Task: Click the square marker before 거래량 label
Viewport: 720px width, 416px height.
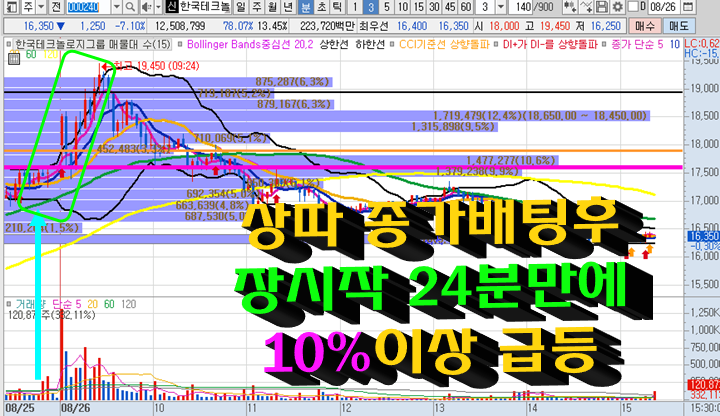Action: [9, 304]
